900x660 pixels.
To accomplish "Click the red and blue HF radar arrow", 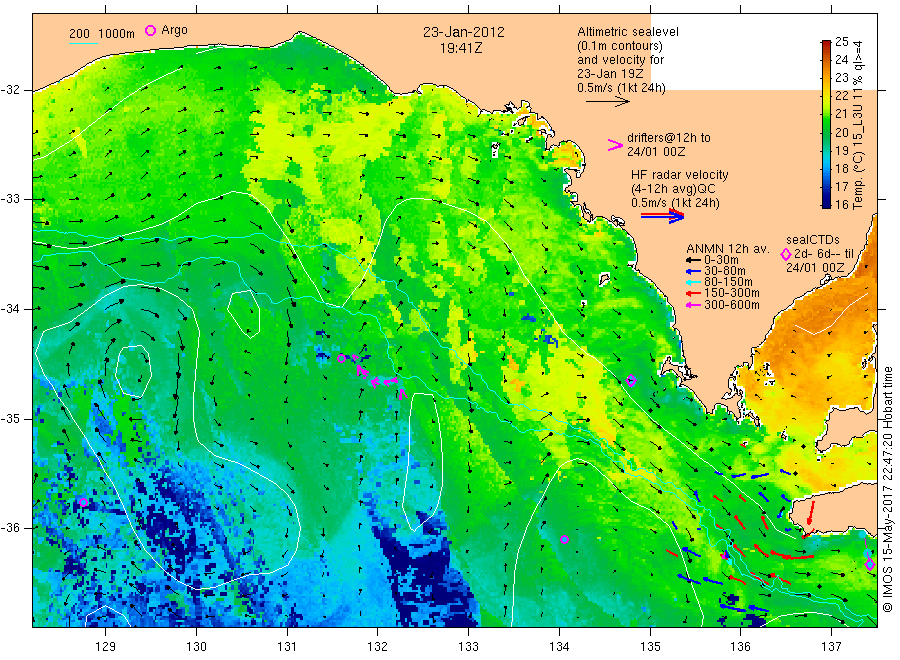I will click(x=662, y=216).
